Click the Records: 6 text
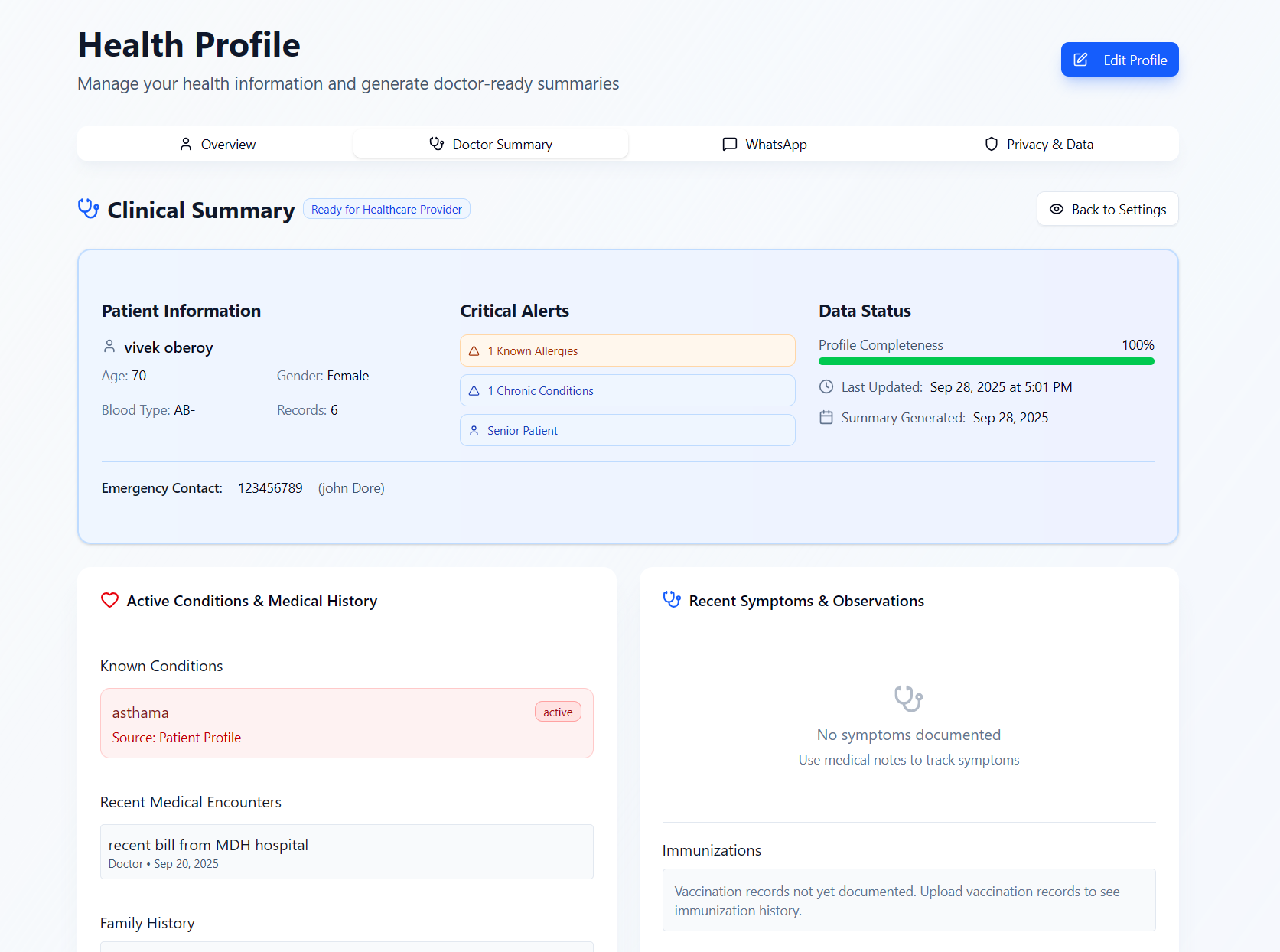Image resolution: width=1280 pixels, height=952 pixels. coord(308,410)
